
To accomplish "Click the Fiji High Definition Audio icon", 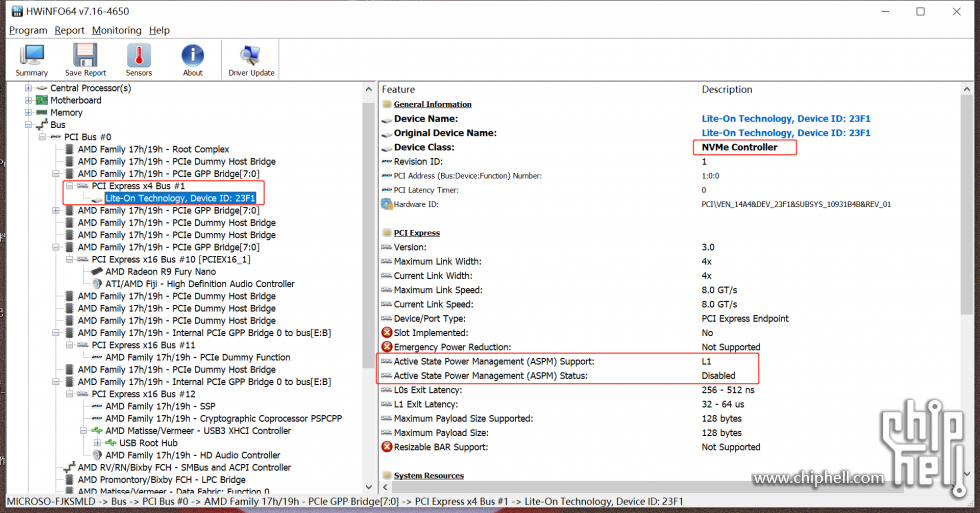I will pos(97,284).
